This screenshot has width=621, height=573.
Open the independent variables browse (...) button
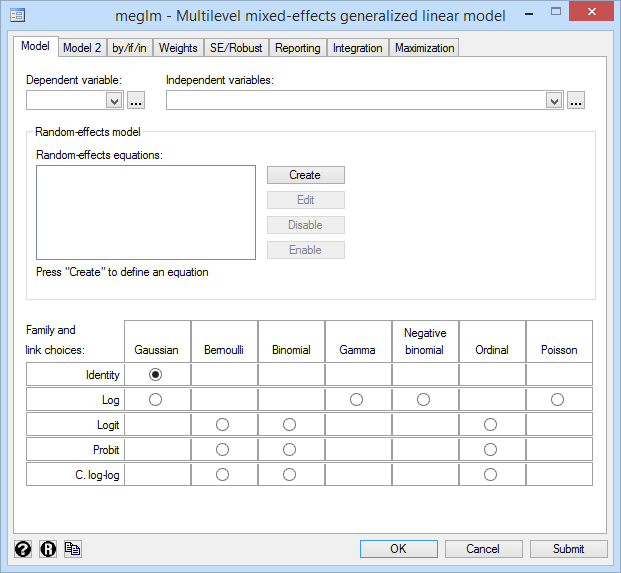pyautogui.click(x=575, y=100)
